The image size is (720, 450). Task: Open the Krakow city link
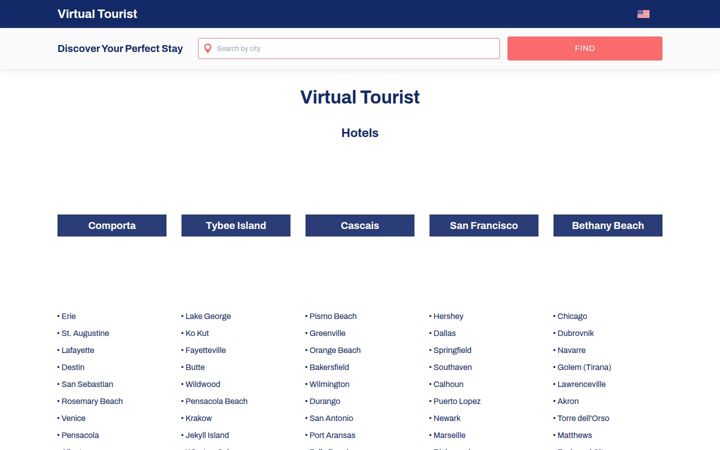click(199, 418)
